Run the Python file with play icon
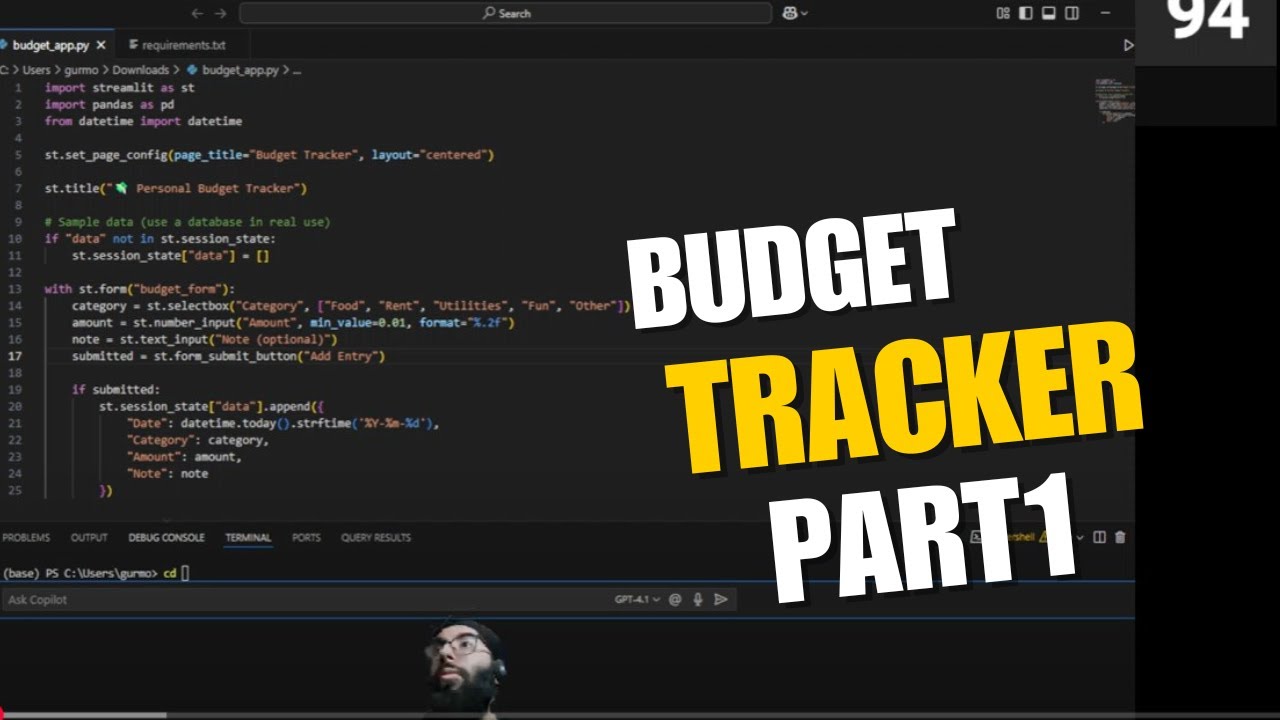Image resolution: width=1280 pixels, height=720 pixels. pyautogui.click(x=1128, y=45)
